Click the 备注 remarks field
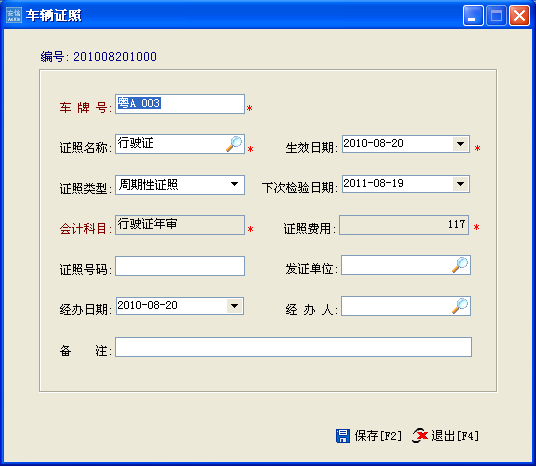536x467 pixels. click(293, 347)
